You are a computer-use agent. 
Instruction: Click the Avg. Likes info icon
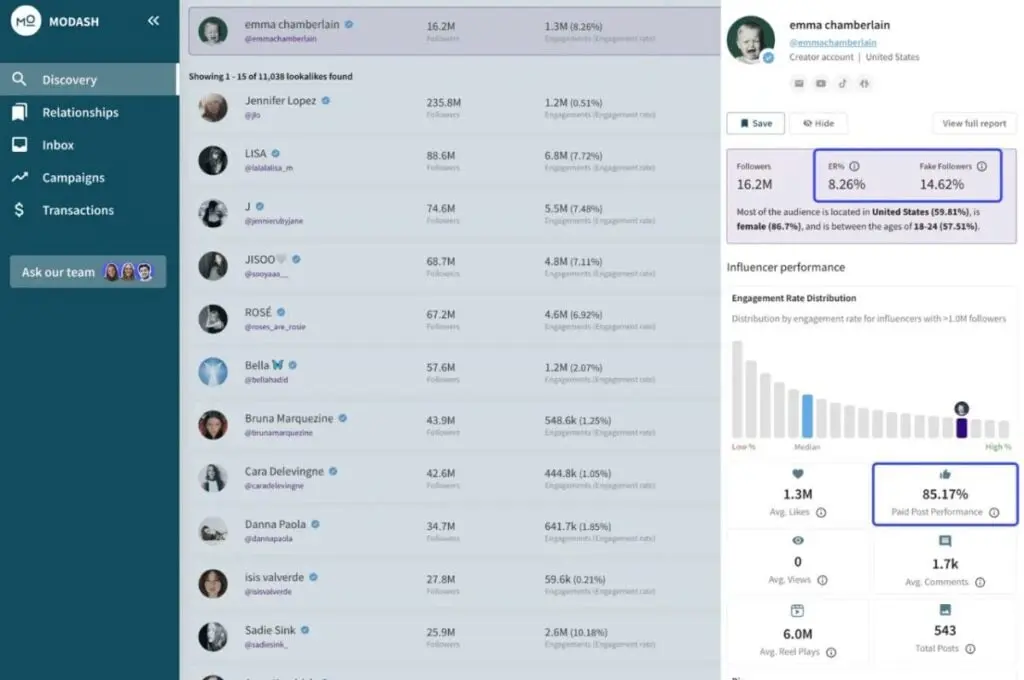point(821,513)
